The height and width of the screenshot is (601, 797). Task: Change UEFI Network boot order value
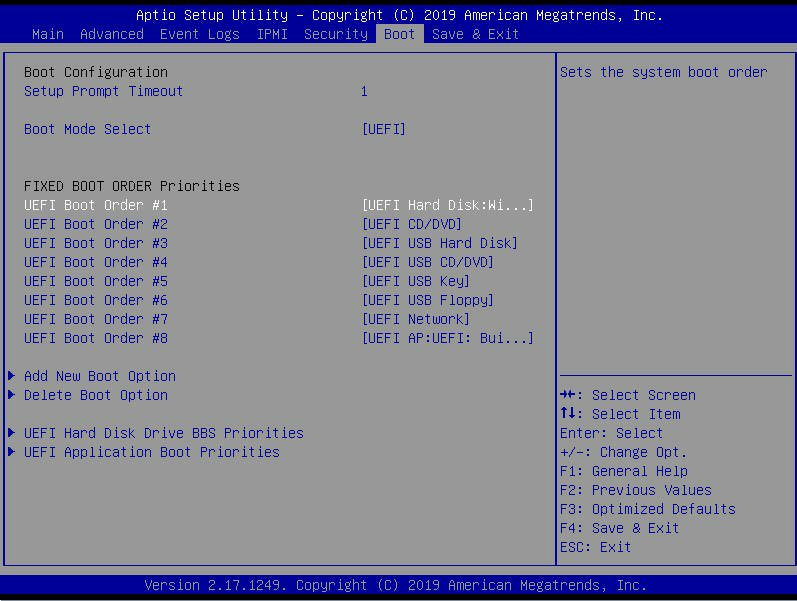click(415, 319)
